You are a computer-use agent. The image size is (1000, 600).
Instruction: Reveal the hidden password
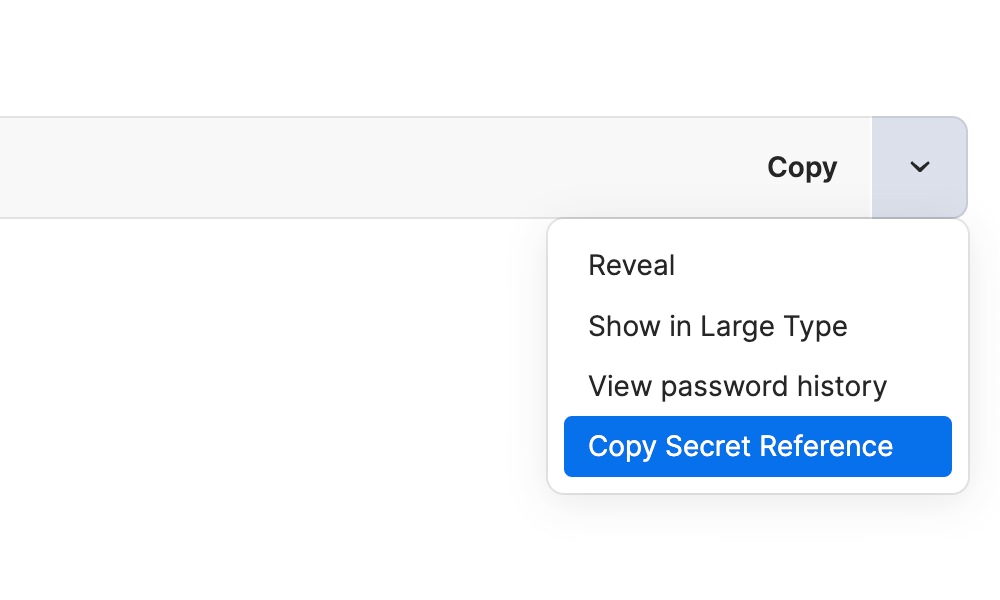pyautogui.click(x=631, y=266)
